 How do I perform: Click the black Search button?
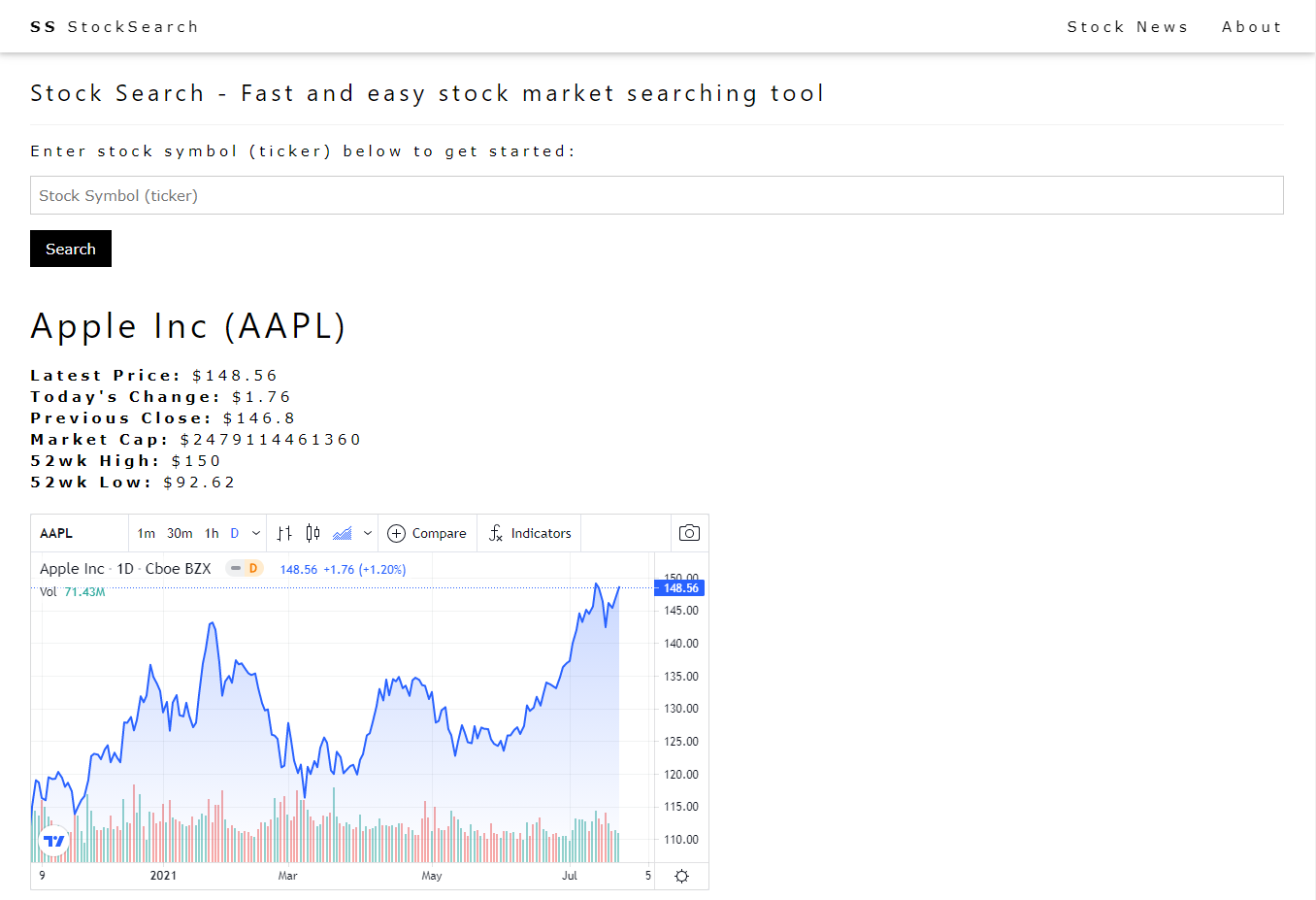coord(71,249)
